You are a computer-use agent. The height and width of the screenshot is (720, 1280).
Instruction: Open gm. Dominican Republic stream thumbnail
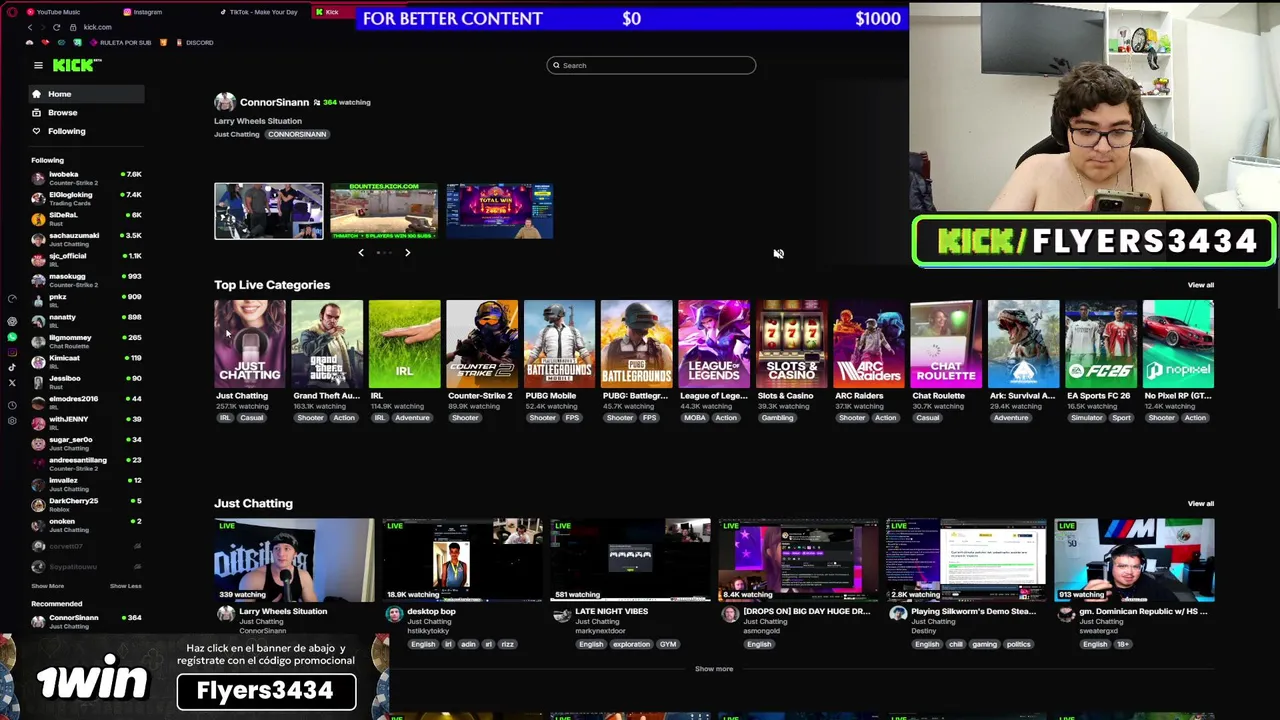pyautogui.click(x=1134, y=560)
